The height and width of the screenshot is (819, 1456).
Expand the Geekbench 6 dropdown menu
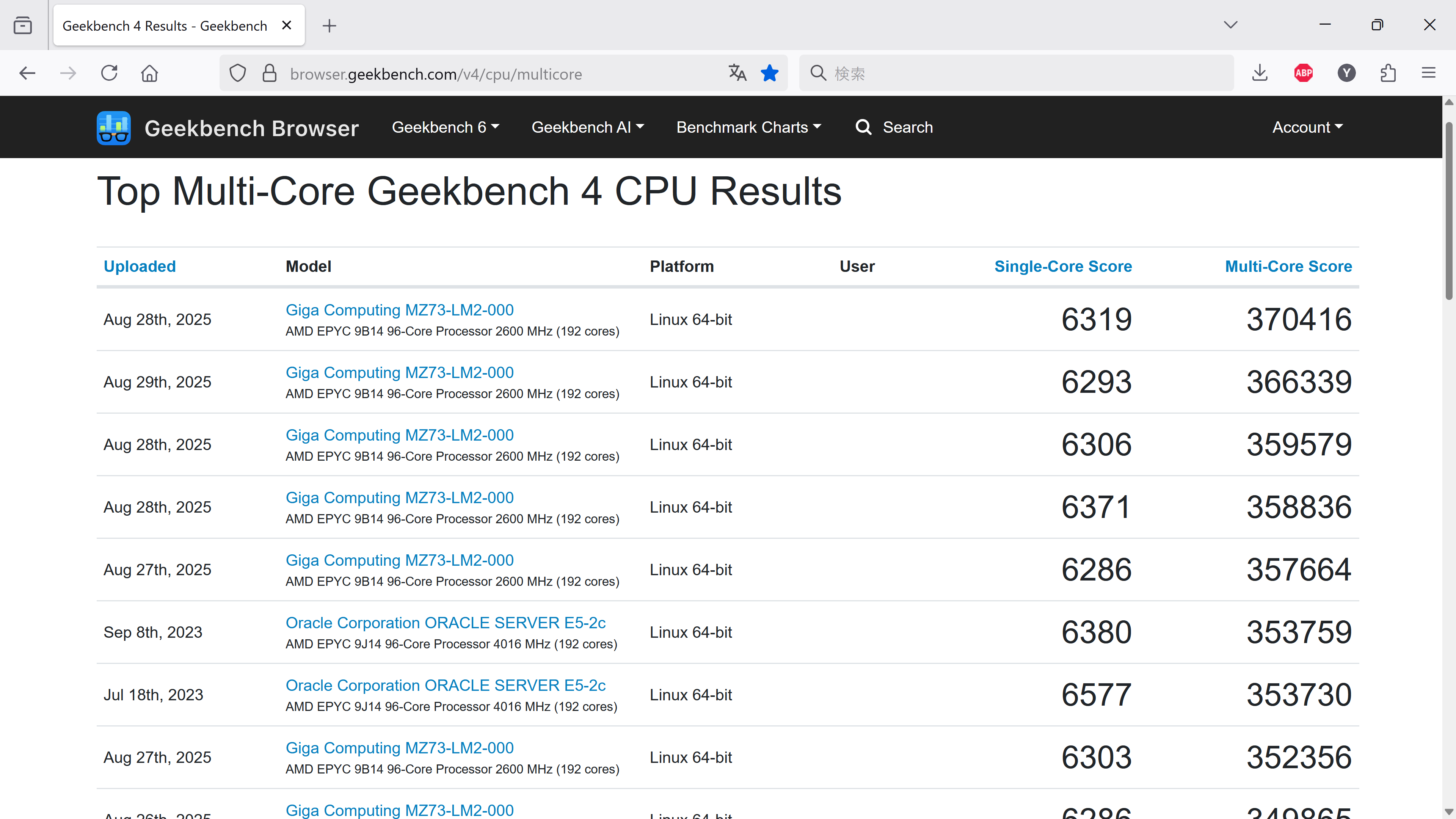point(446,128)
